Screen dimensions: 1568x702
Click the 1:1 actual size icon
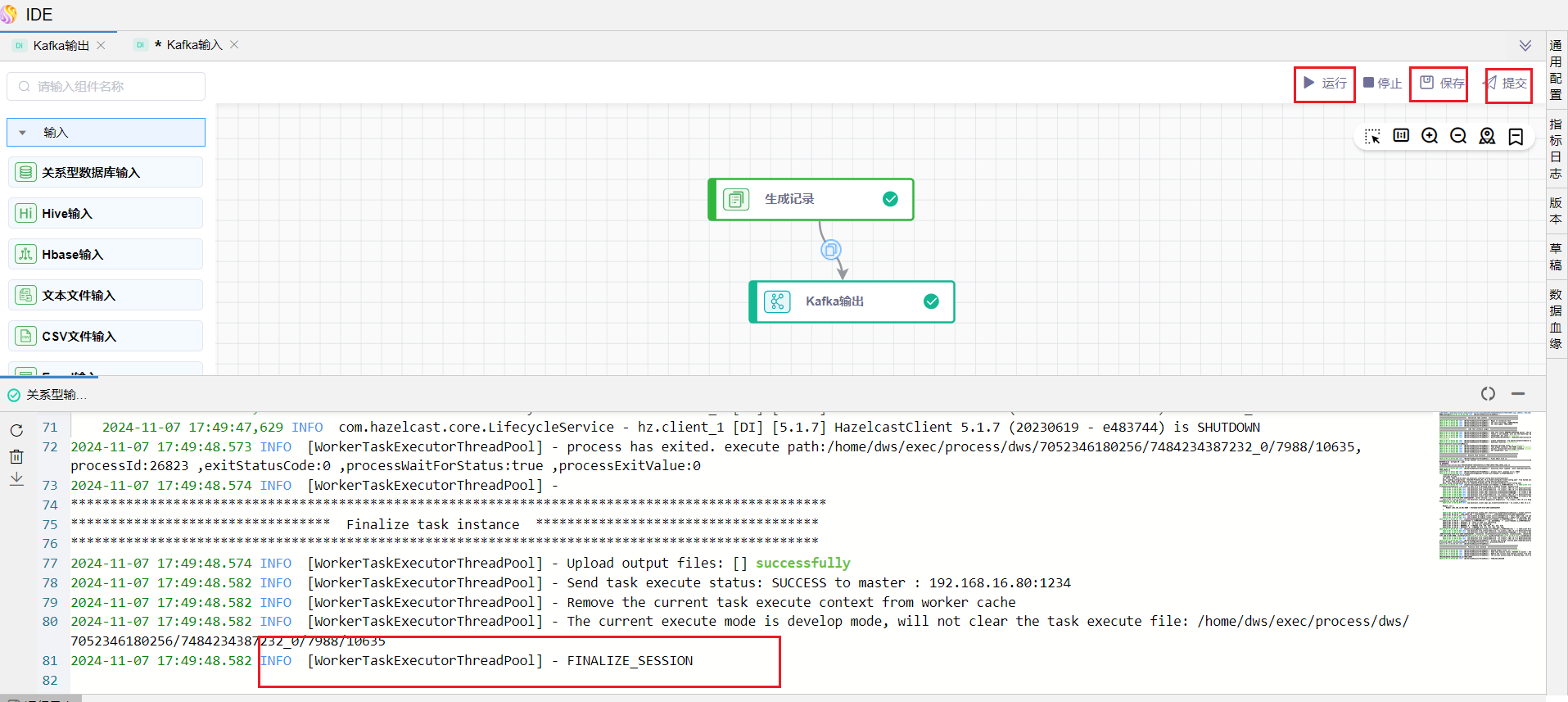tap(1401, 136)
